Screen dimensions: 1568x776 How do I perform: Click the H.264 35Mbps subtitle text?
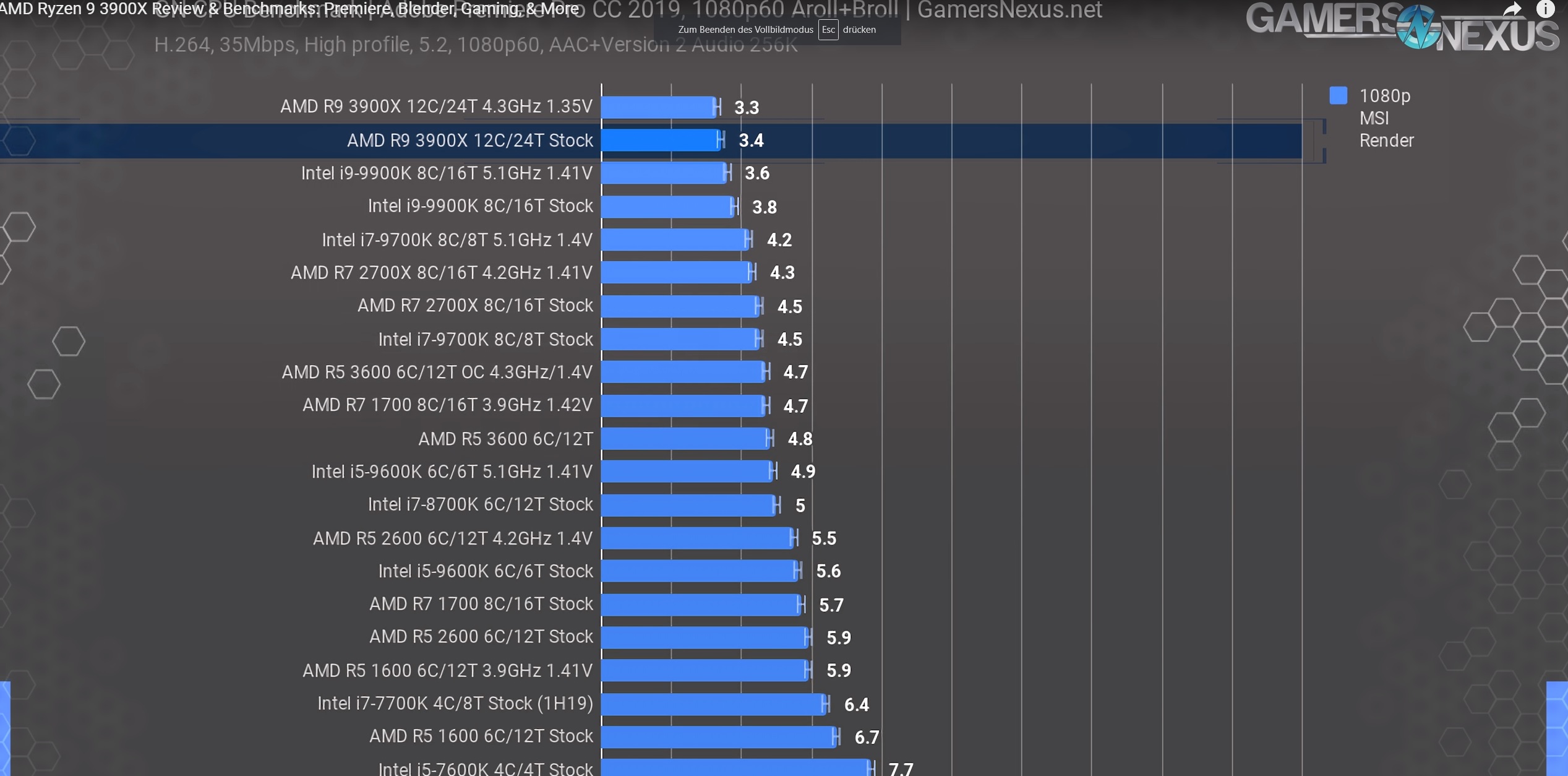tap(475, 45)
